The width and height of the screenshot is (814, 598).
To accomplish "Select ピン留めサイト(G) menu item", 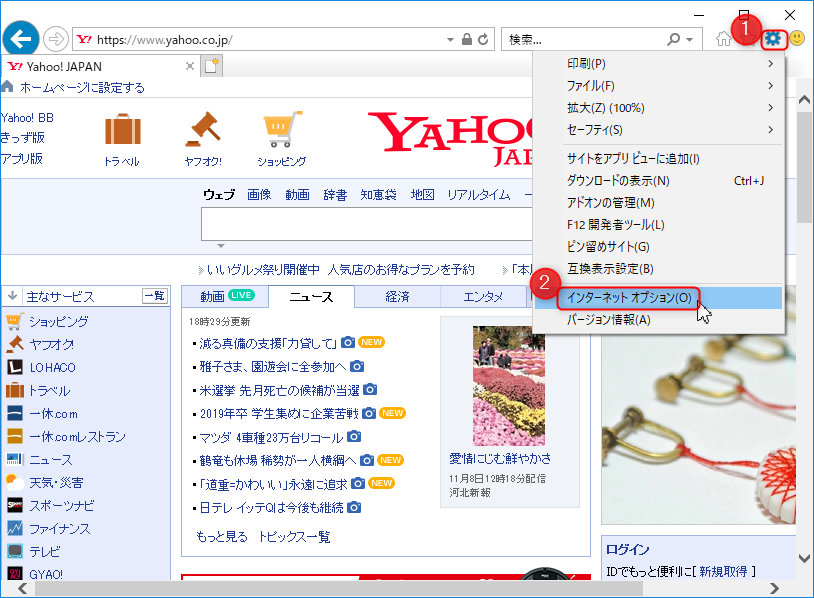I will 659,247.
